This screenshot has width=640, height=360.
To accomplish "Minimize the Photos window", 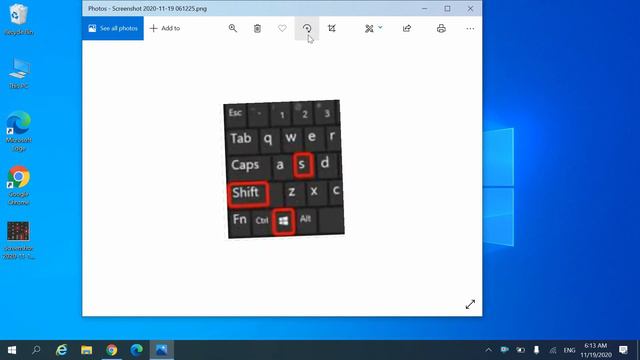I will click(x=424, y=9).
